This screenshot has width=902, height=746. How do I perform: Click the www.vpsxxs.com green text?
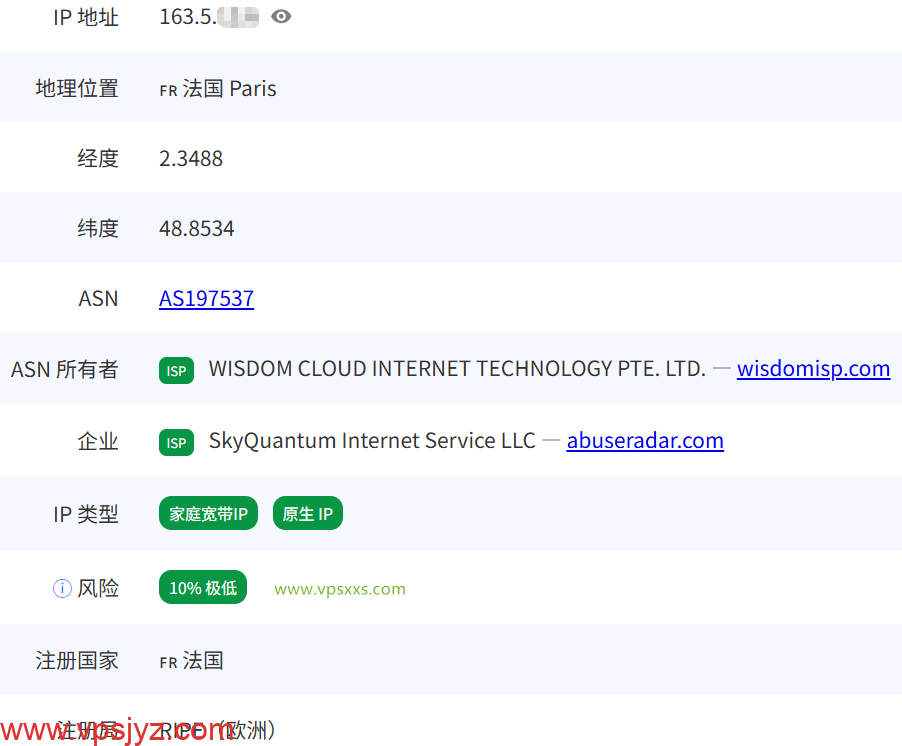click(339, 588)
